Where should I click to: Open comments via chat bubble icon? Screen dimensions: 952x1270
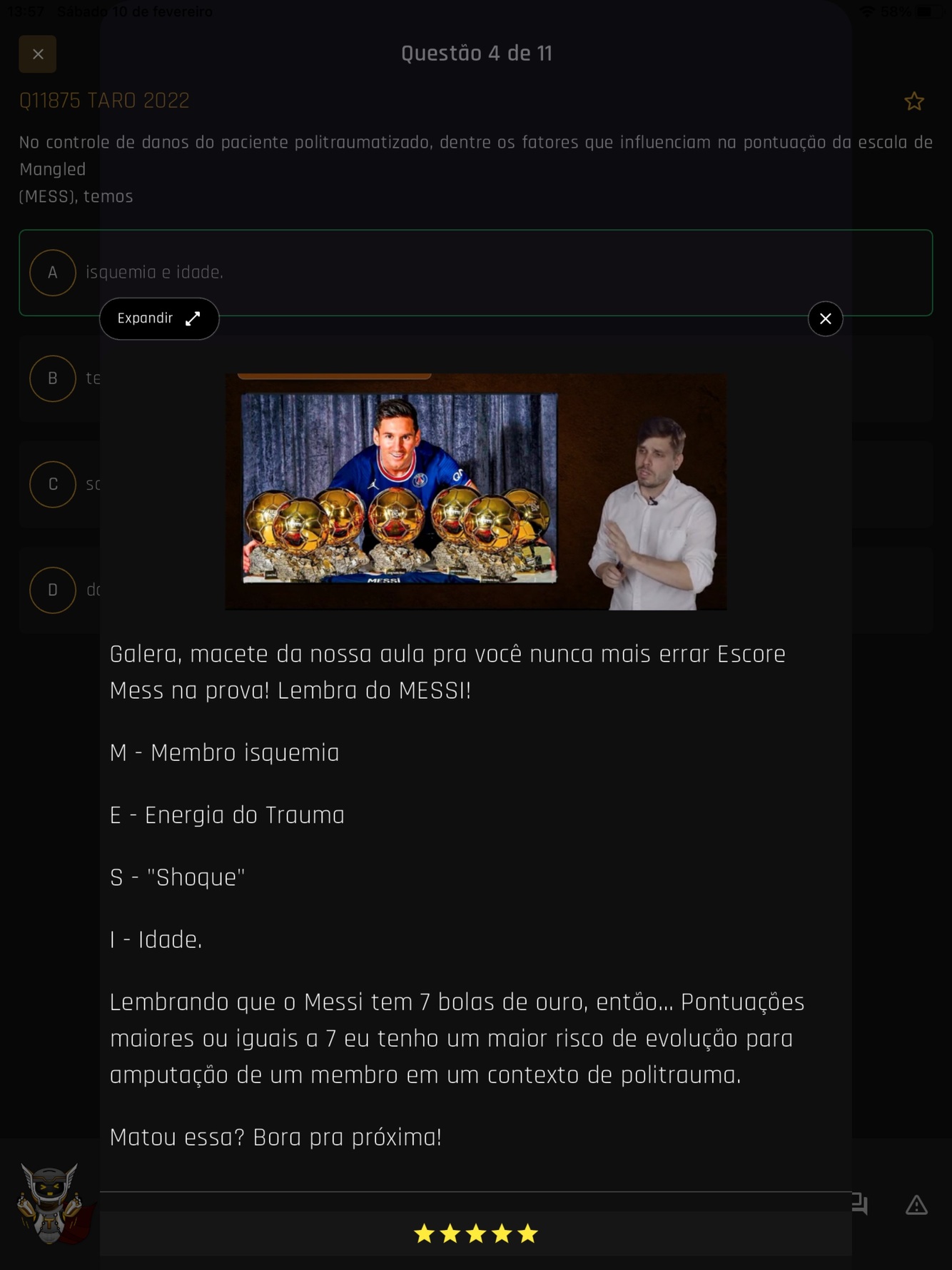860,1204
